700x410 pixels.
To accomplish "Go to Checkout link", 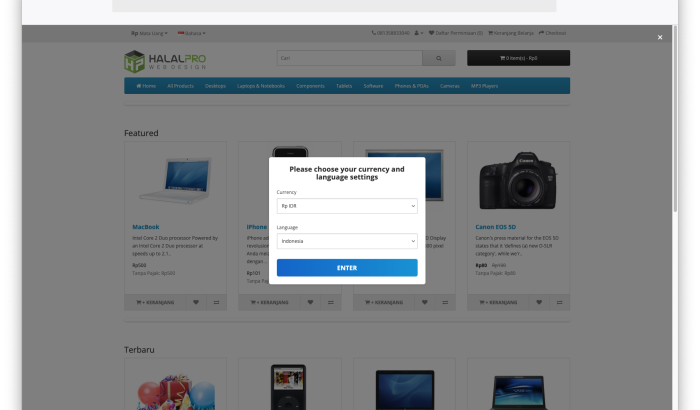I will [x=552, y=33].
